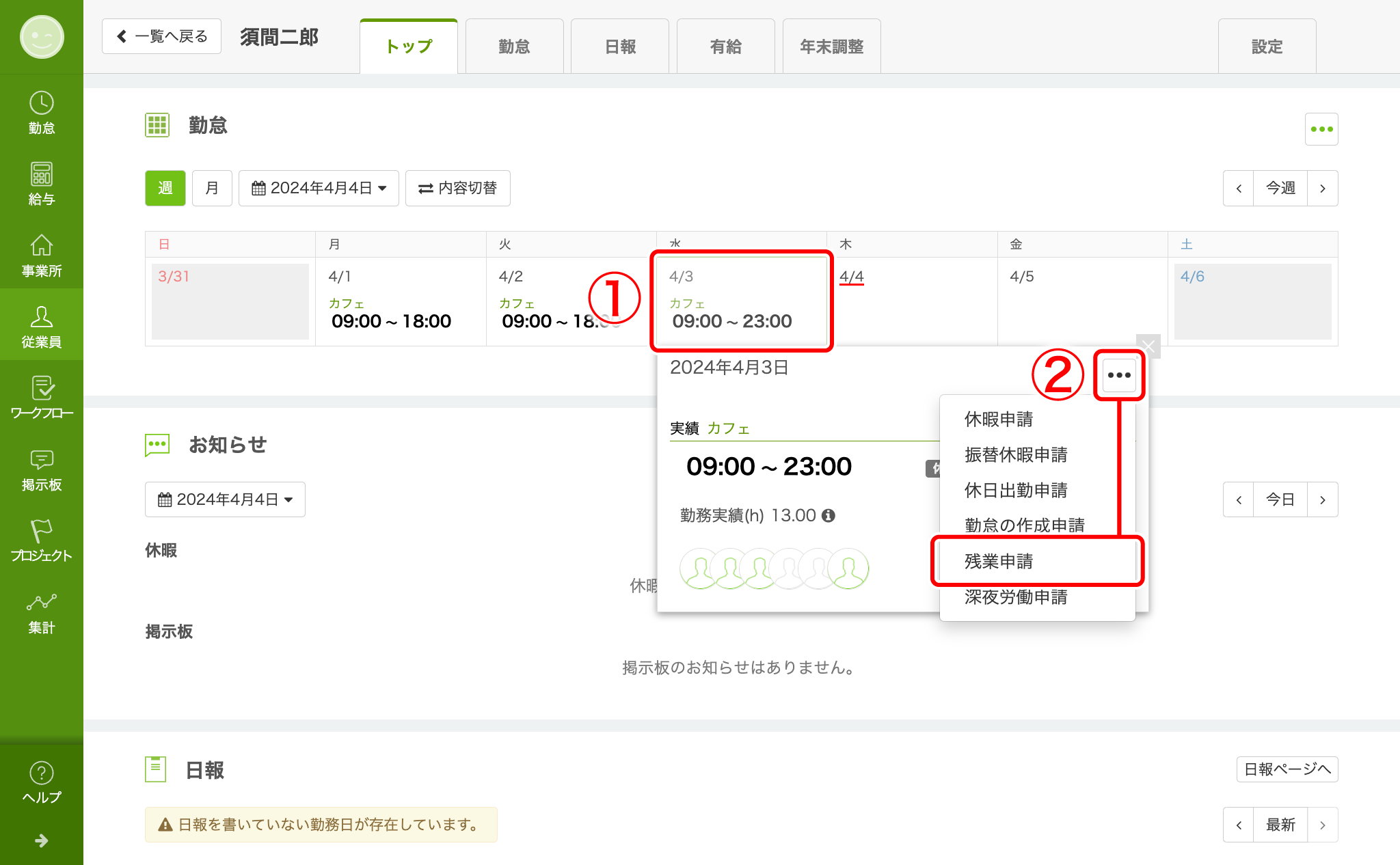Select the 3/31 Sunday cell
The image size is (1400, 865).
[x=230, y=301]
